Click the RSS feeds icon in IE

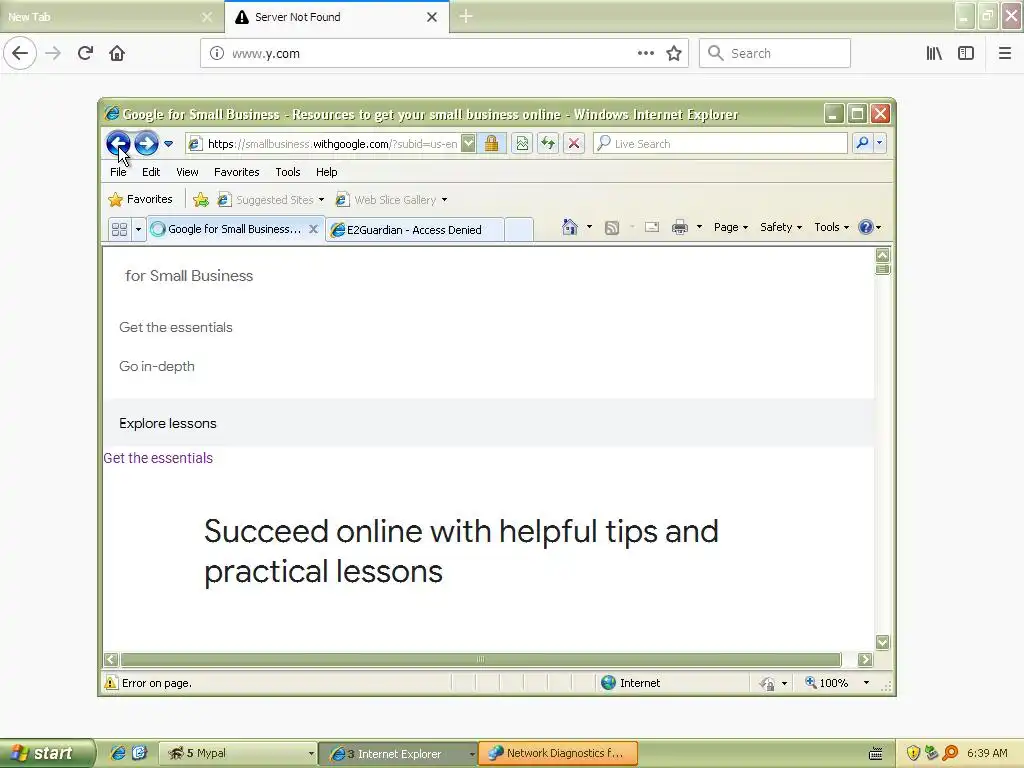click(x=612, y=227)
